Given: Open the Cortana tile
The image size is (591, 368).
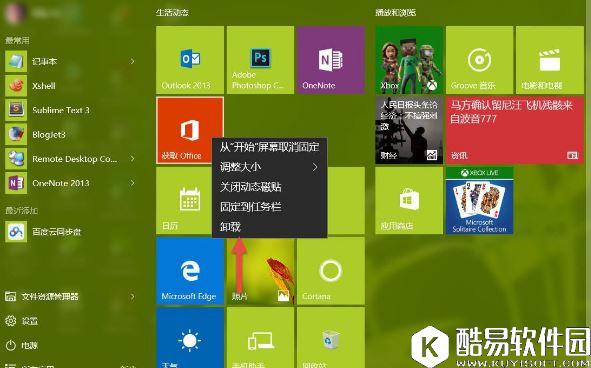Looking at the screenshot, I should tap(331, 270).
